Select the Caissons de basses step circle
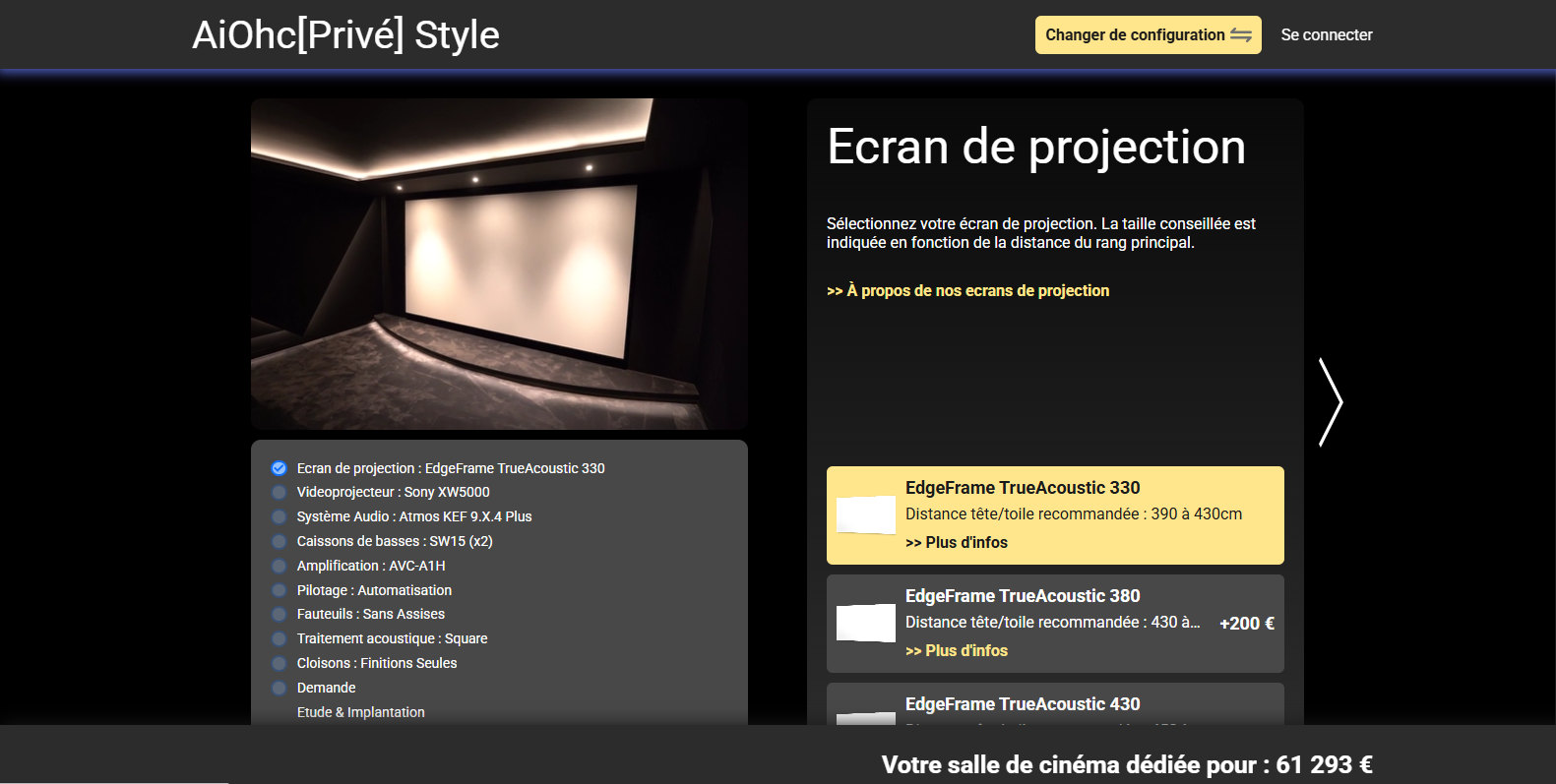 tap(280, 542)
